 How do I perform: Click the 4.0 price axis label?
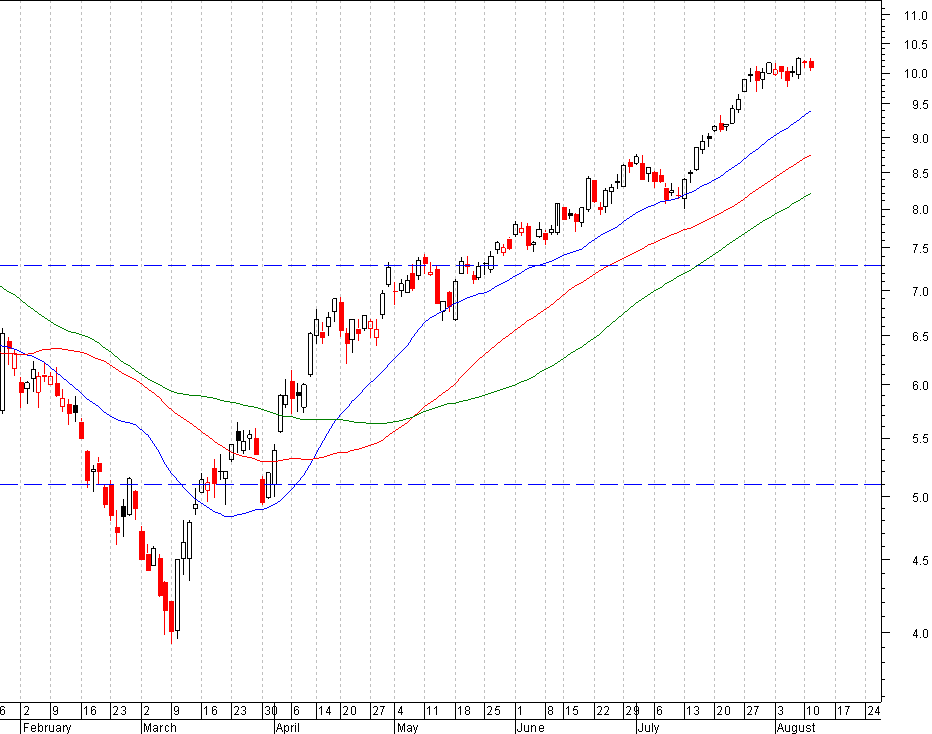click(x=919, y=634)
